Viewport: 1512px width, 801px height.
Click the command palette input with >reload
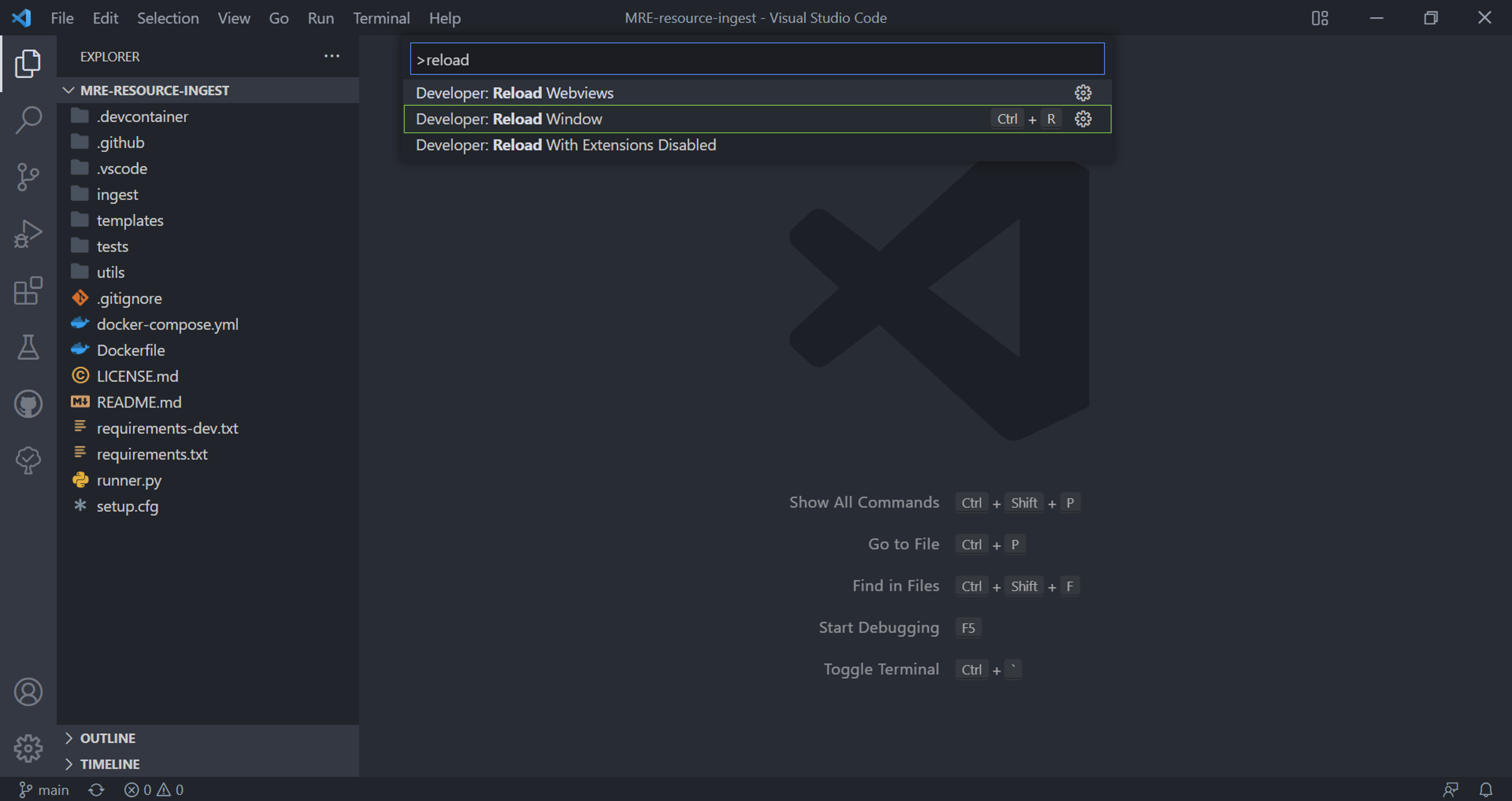(757, 59)
